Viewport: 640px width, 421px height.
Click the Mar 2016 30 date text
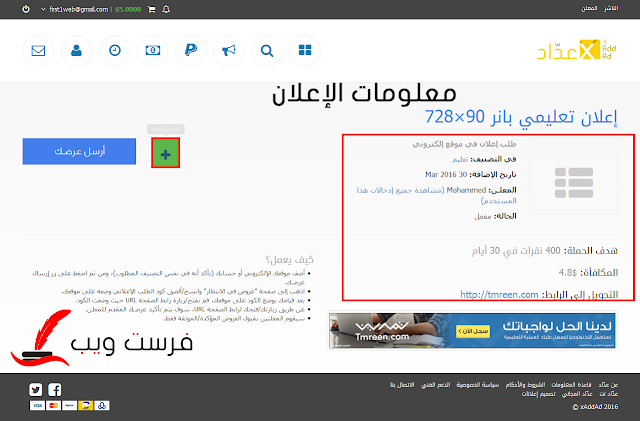click(446, 175)
